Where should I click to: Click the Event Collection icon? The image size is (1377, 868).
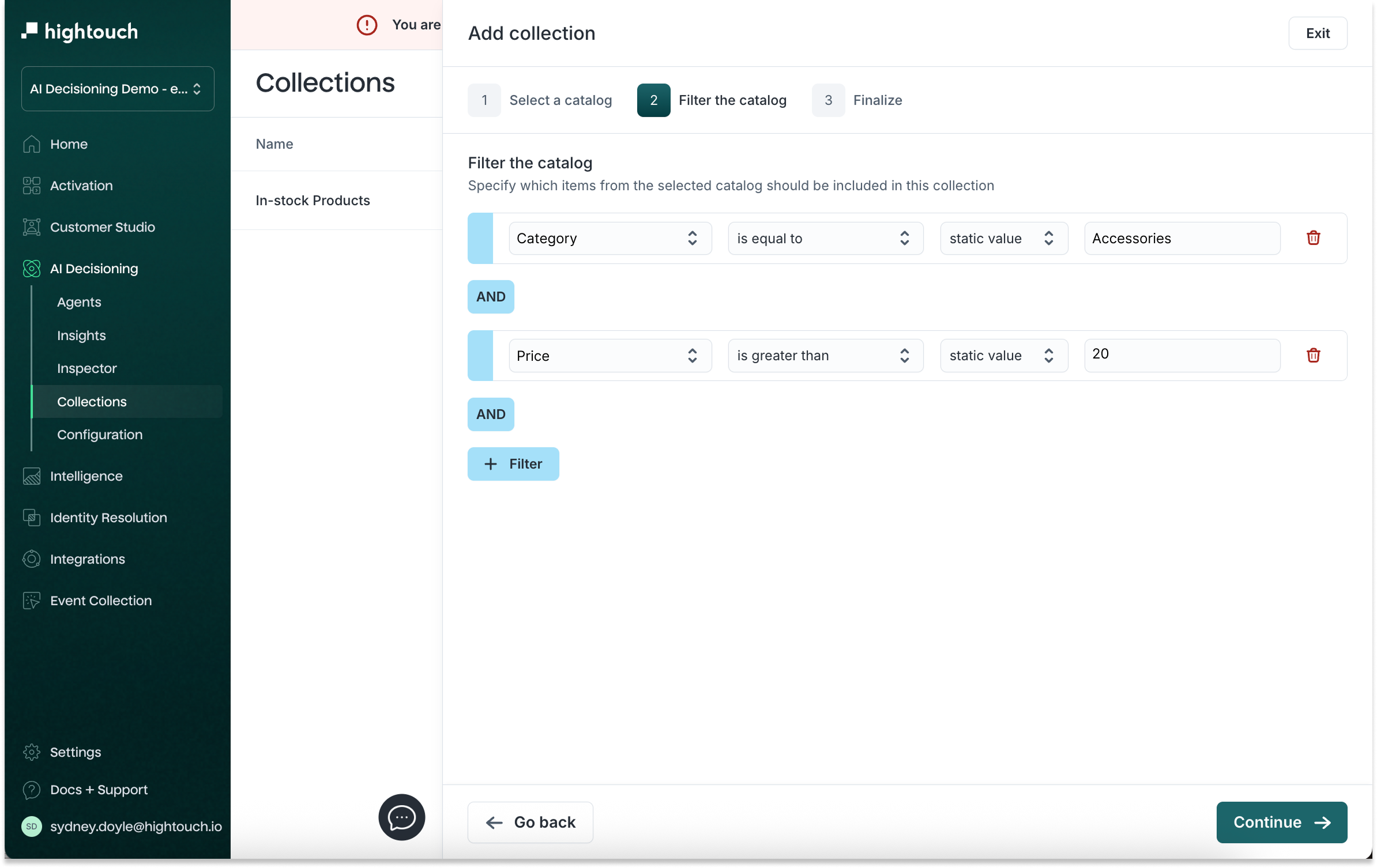pos(32,600)
